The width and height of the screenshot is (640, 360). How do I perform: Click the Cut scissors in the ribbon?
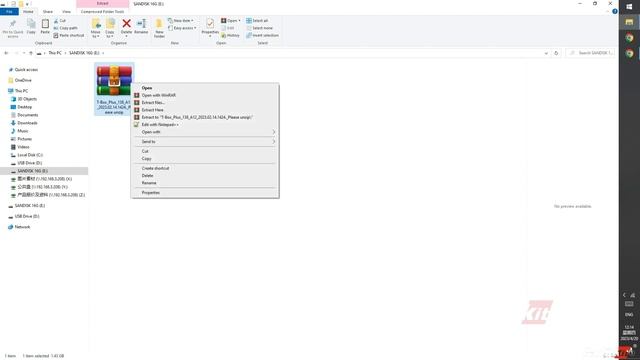point(60,20)
